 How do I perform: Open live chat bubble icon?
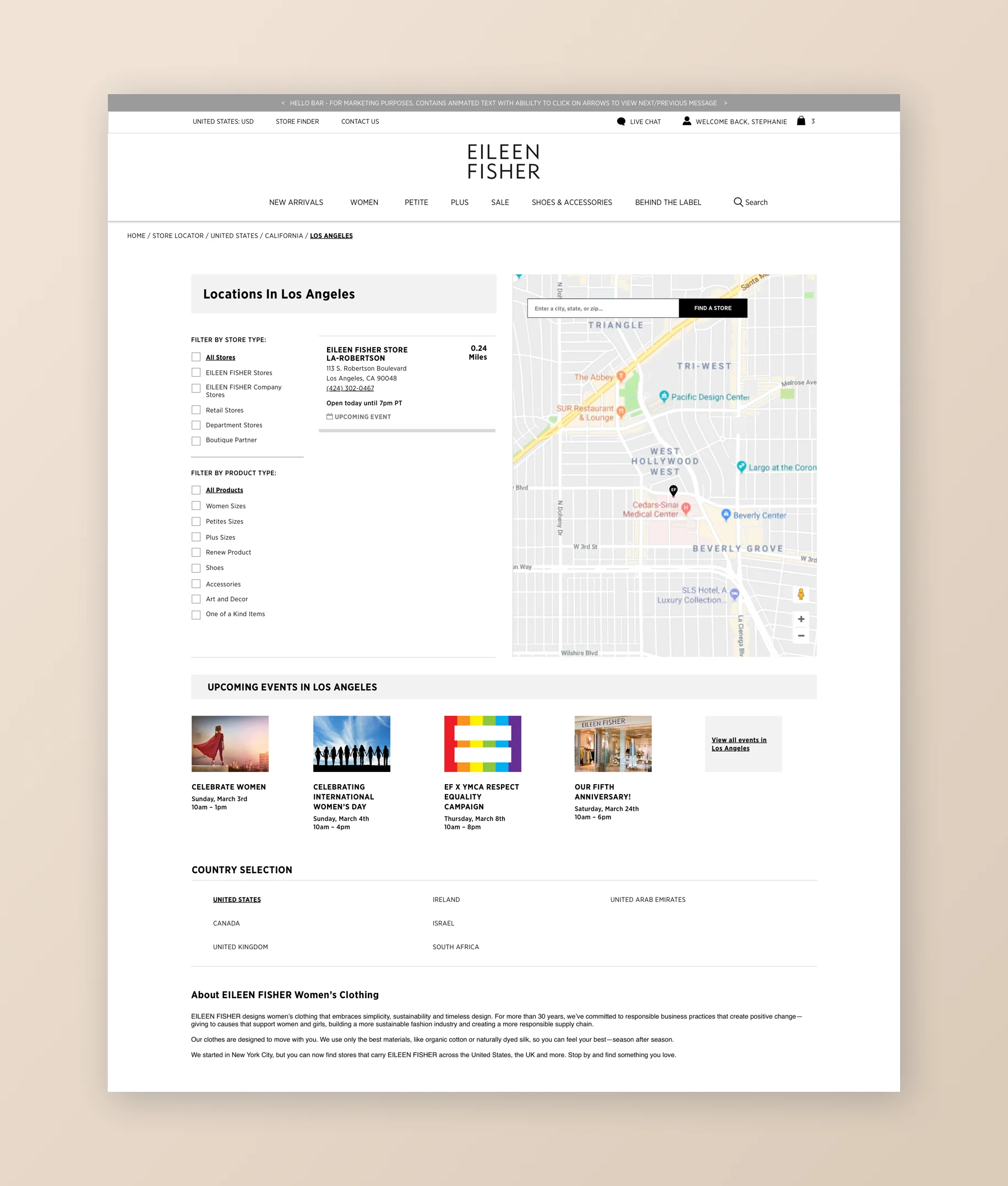click(621, 121)
